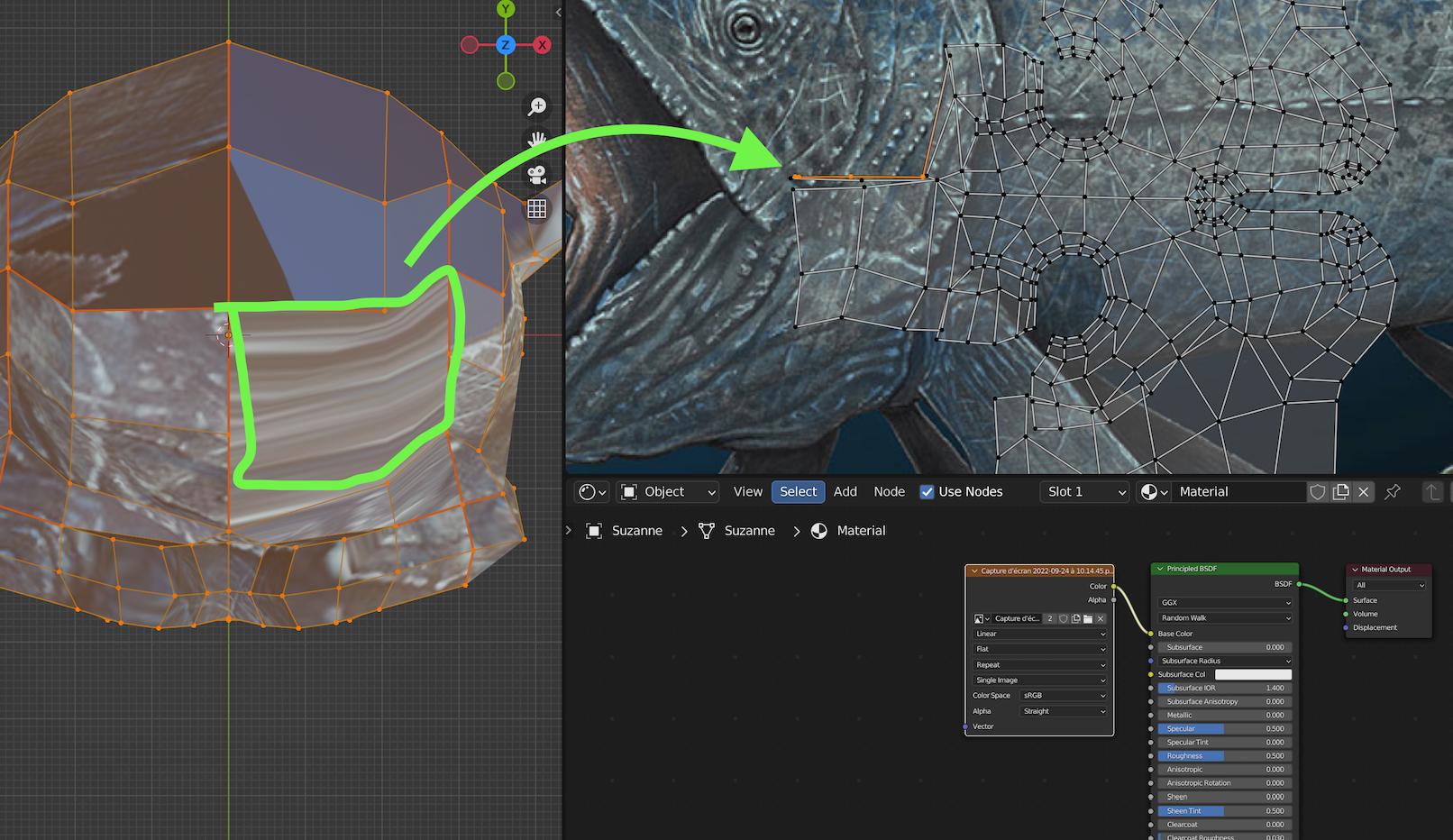Open the Slot 1 material slot dropdown
The image size is (1453, 840).
[x=1084, y=492]
